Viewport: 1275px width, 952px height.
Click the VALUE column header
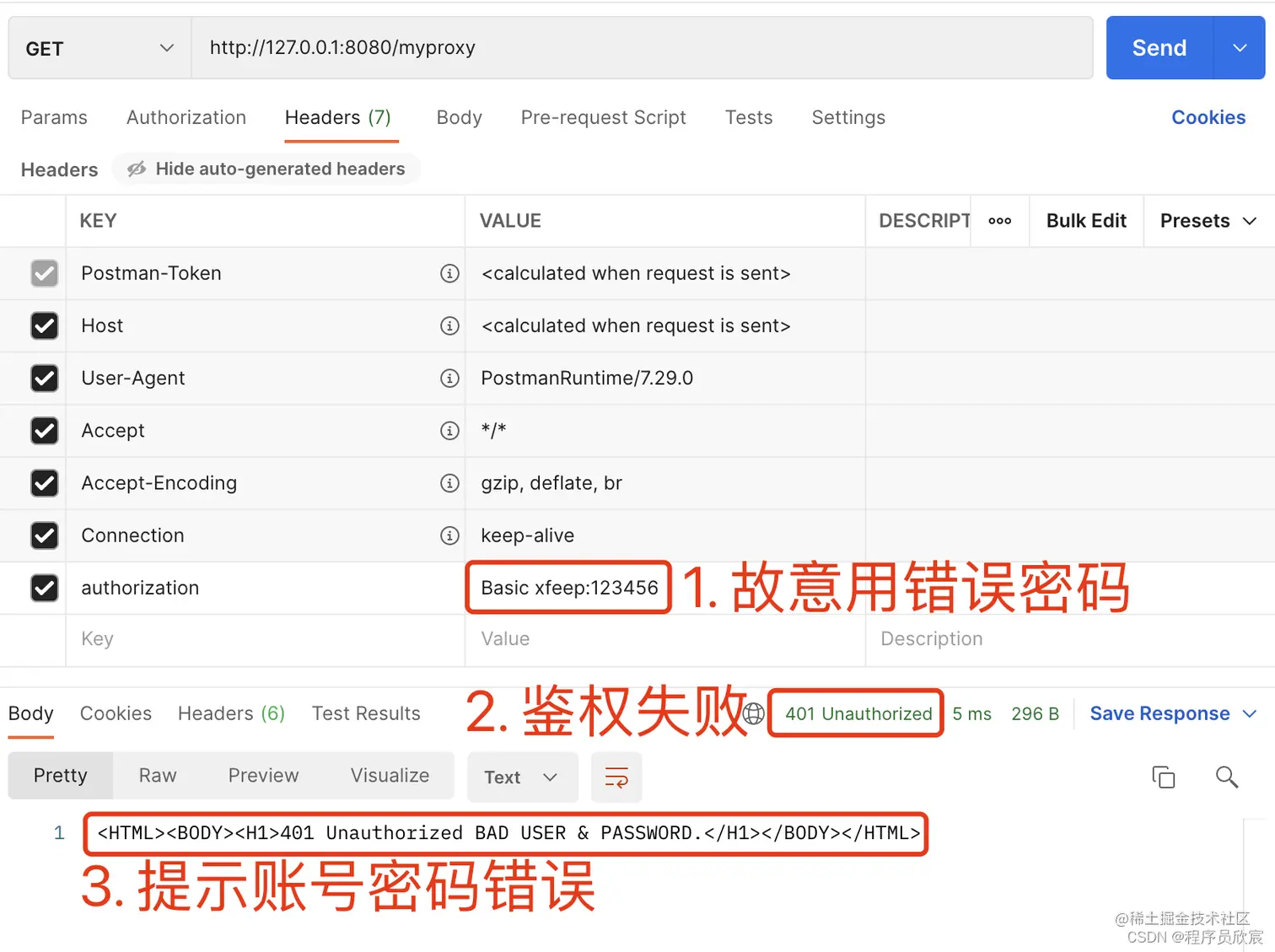[510, 221]
